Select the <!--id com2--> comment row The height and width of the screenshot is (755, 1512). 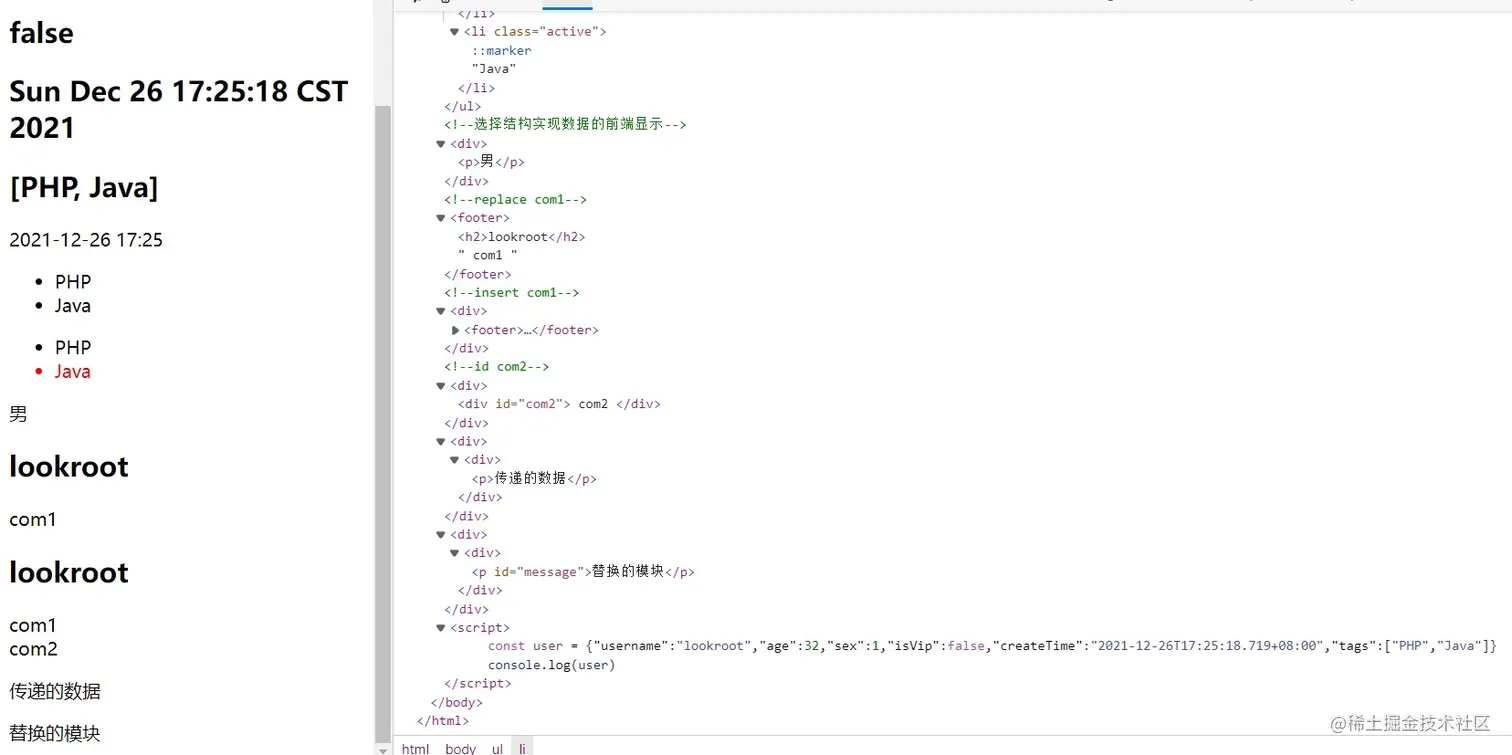[x=497, y=367]
